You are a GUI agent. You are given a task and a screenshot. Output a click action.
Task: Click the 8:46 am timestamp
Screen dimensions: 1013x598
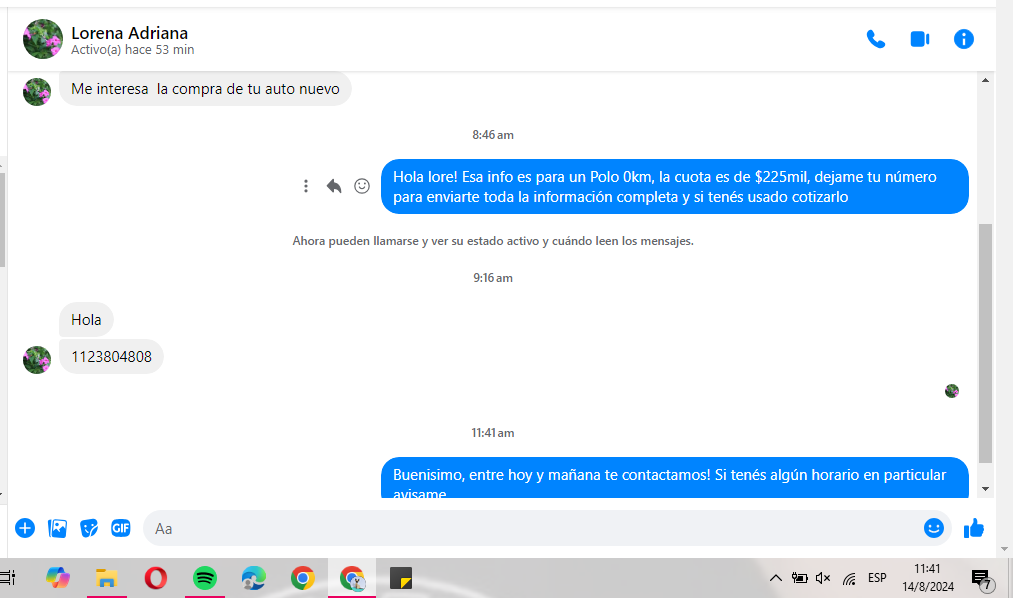pyautogui.click(x=493, y=135)
